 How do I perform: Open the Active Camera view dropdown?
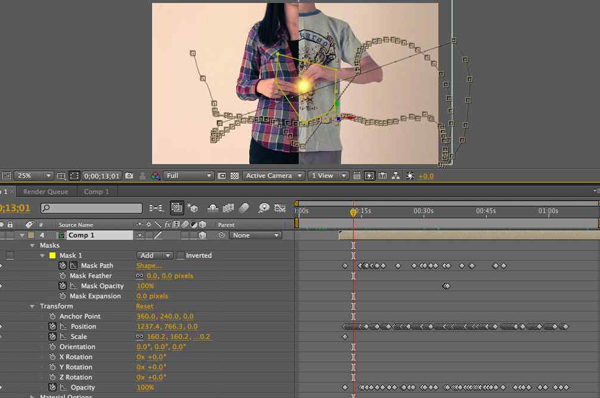pos(274,176)
